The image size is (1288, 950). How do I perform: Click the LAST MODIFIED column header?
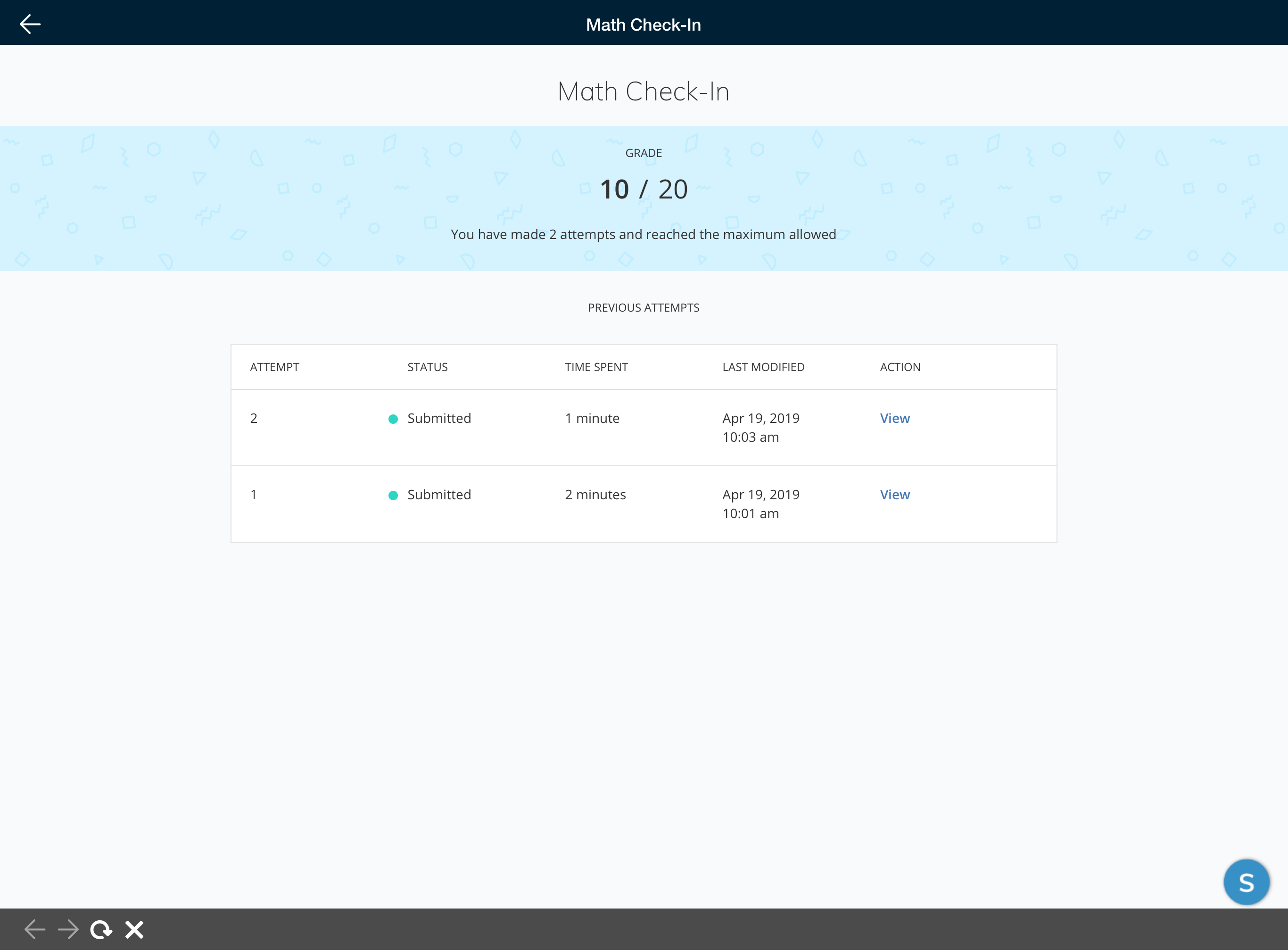(x=763, y=367)
